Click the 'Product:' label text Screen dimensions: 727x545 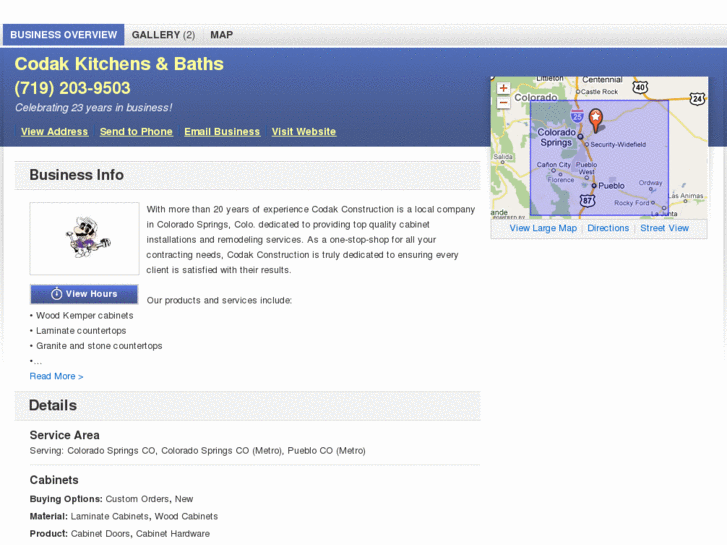[x=49, y=534]
